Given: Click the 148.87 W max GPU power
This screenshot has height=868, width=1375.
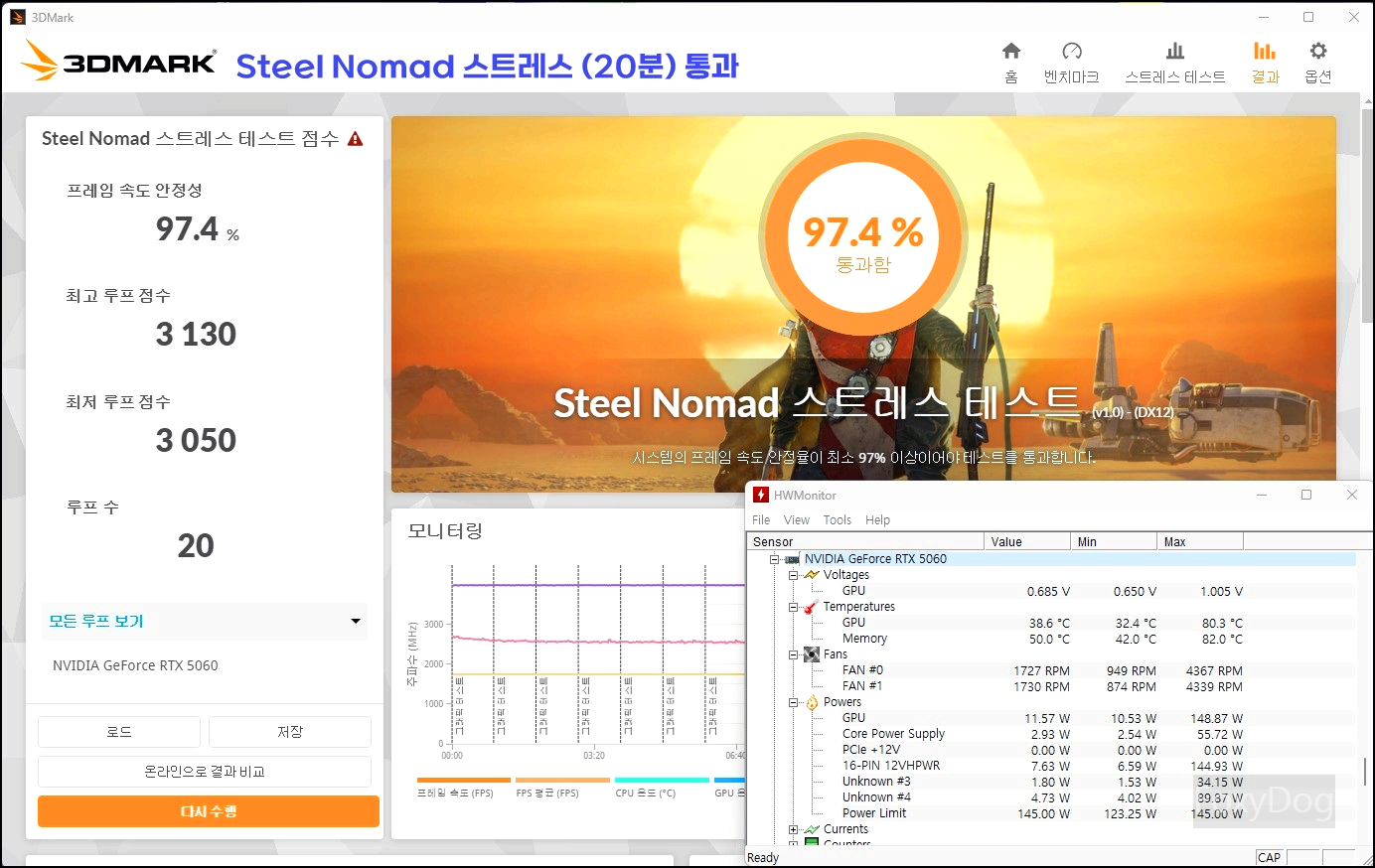Looking at the screenshot, I should 1217,718.
